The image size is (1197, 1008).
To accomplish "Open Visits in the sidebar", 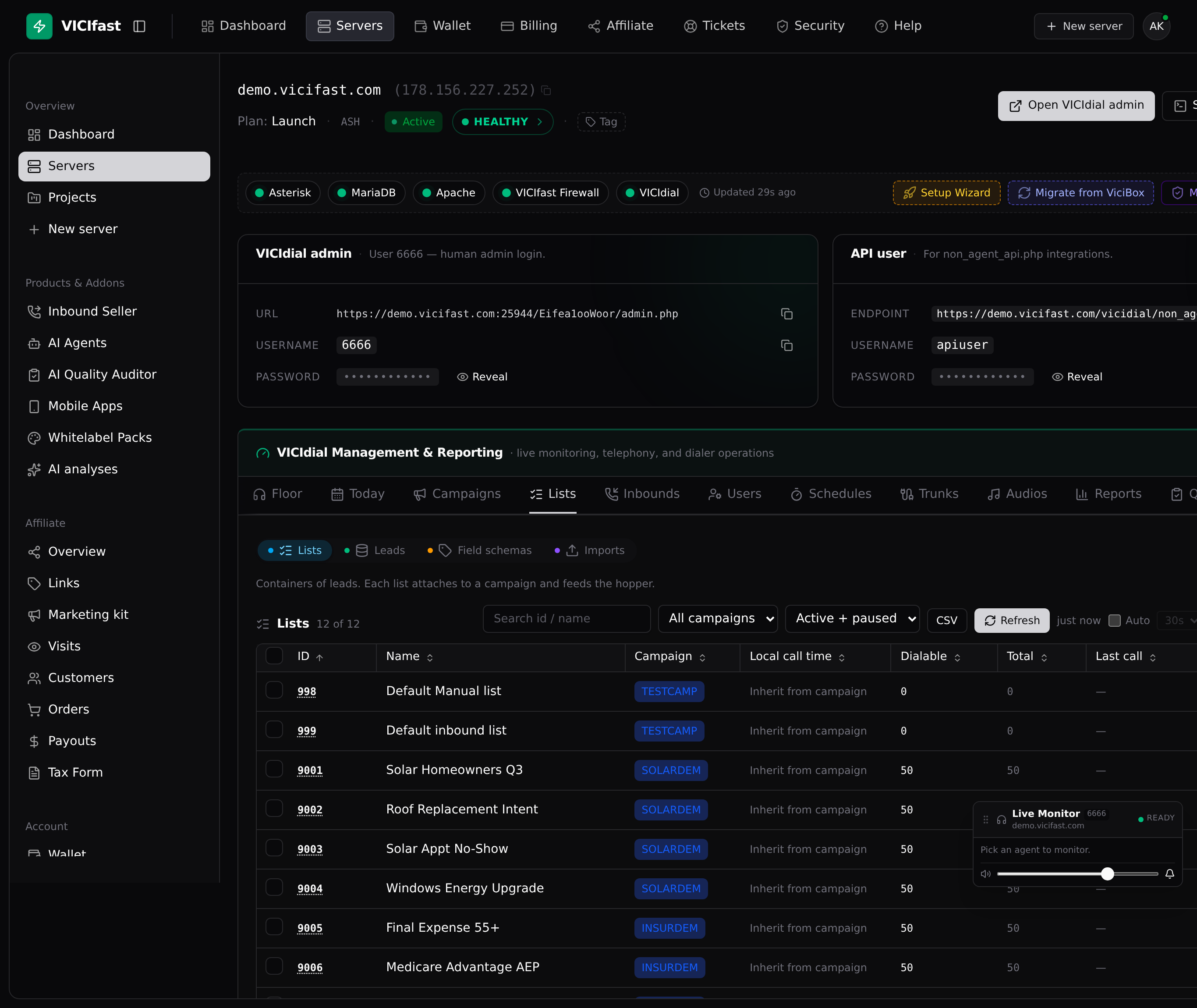I will pos(114,646).
